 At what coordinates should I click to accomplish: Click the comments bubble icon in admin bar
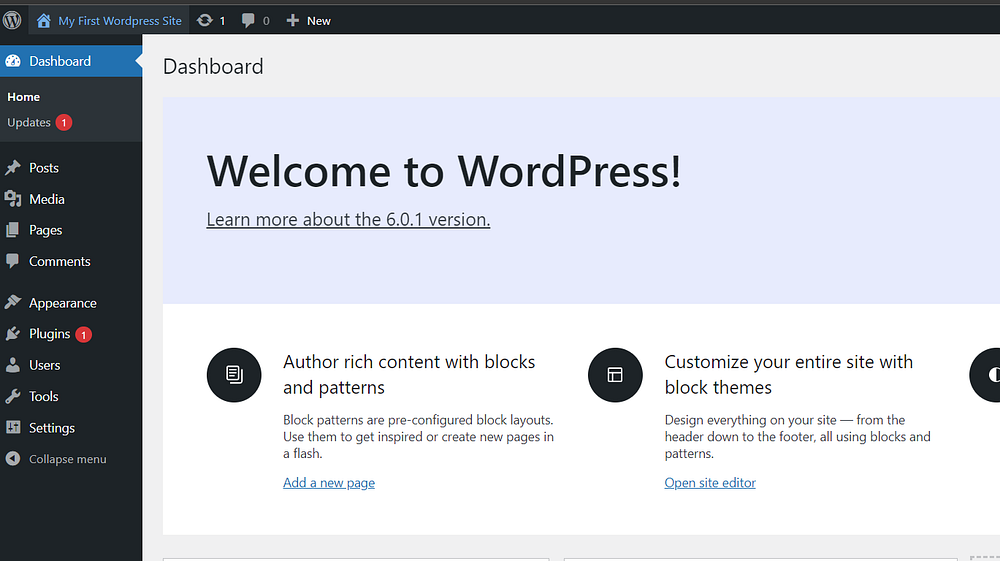coord(248,20)
